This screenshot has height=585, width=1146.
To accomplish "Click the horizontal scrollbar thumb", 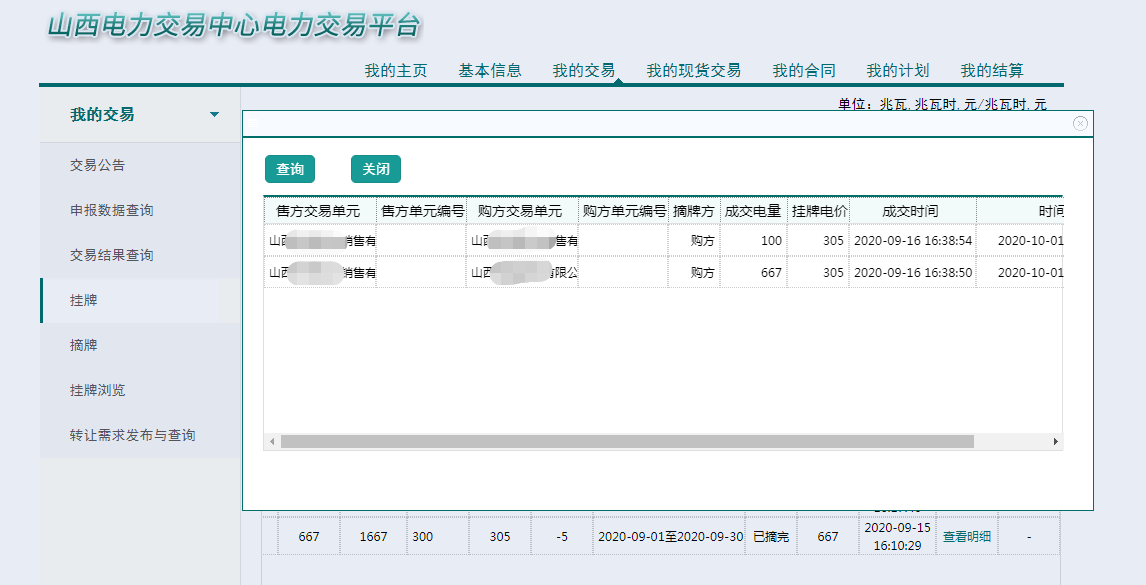I will tap(627, 441).
